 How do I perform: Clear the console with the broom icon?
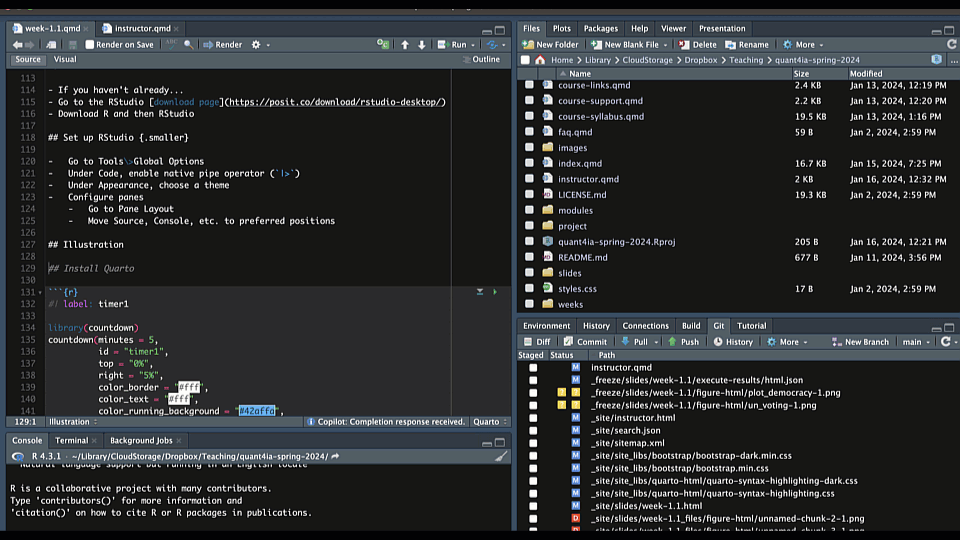[501, 456]
